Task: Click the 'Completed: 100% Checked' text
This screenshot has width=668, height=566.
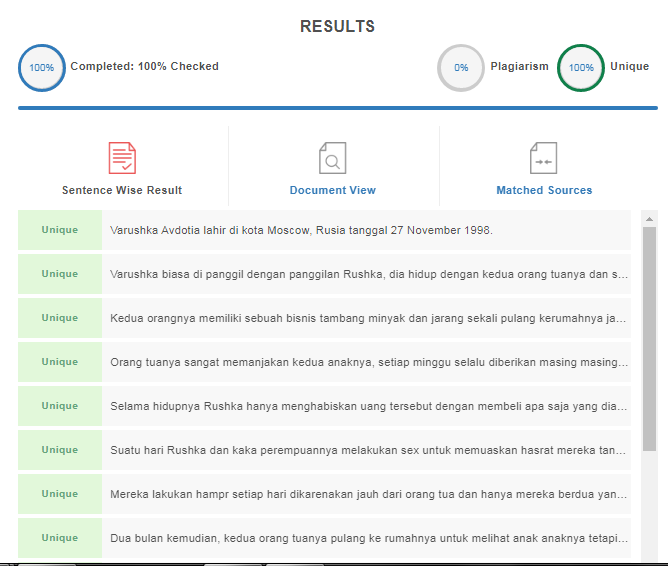Action: coord(144,66)
